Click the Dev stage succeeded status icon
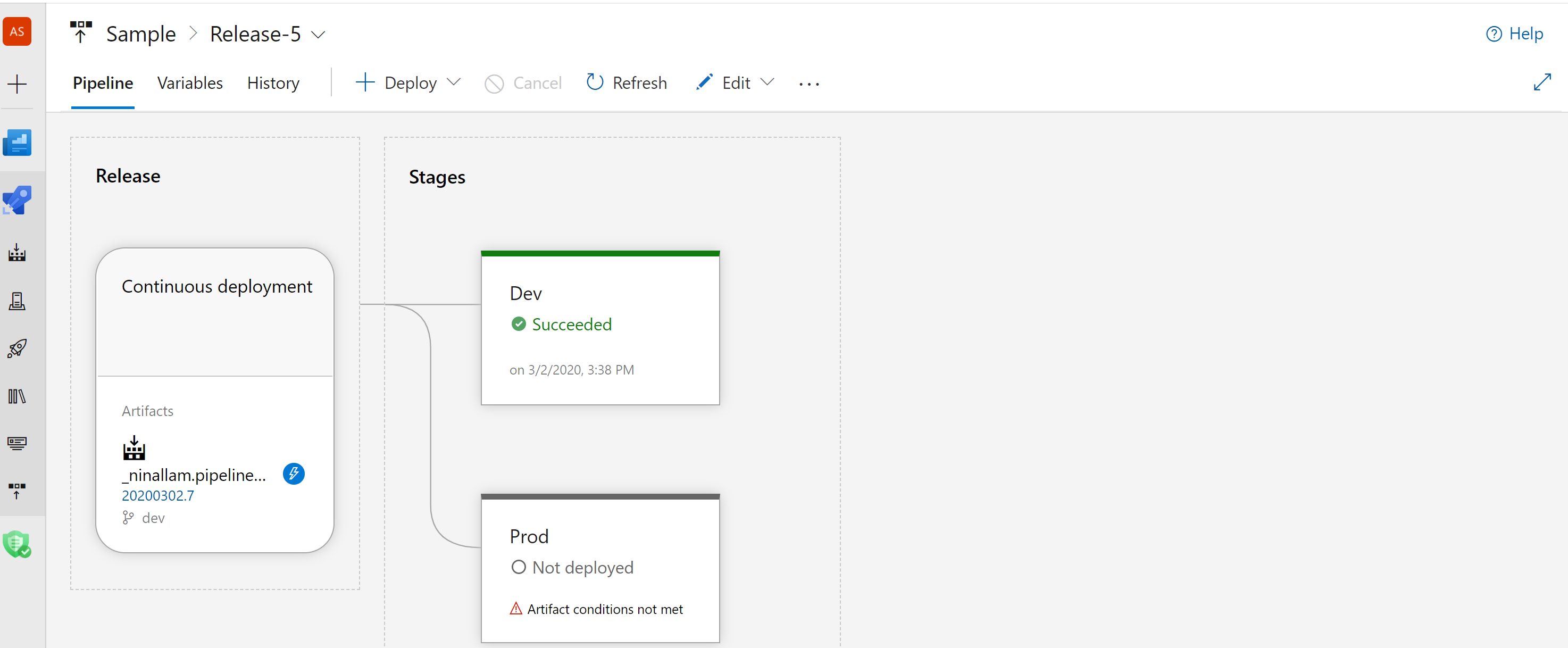Screen dimensions: 1568x648 click(519, 324)
